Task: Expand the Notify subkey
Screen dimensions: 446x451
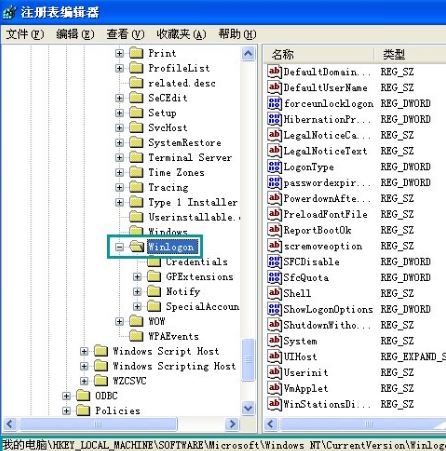Action: pyautogui.click(x=137, y=292)
